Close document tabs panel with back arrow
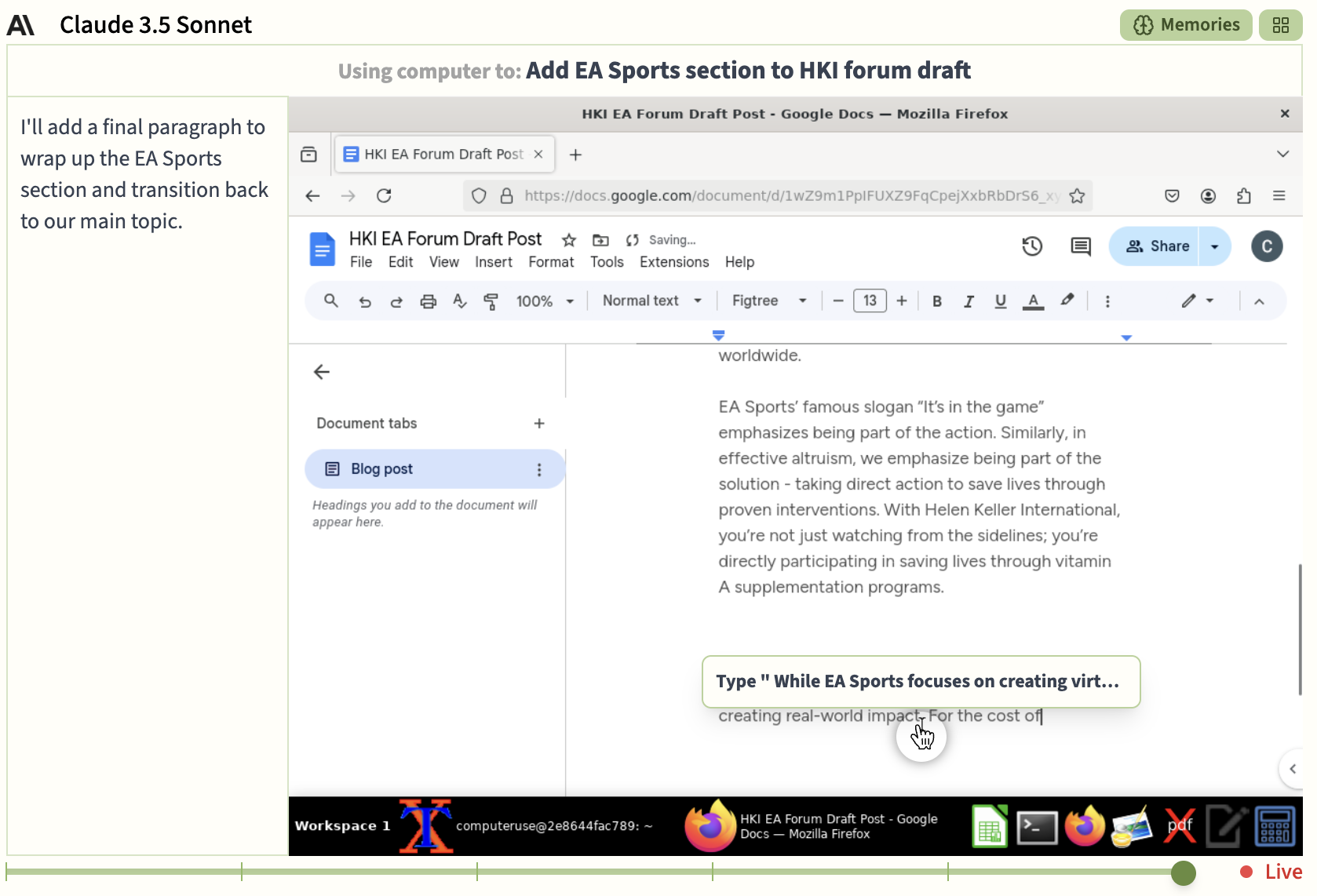Image resolution: width=1317 pixels, height=896 pixels. click(322, 372)
